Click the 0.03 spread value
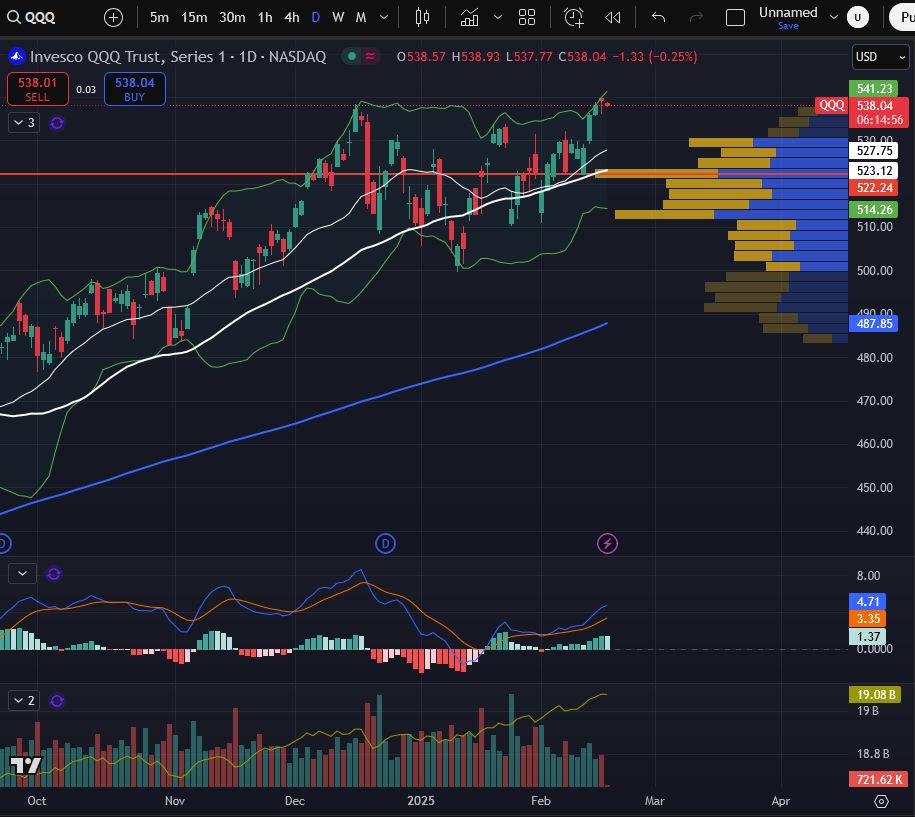The width and height of the screenshot is (915, 817). click(x=86, y=89)
